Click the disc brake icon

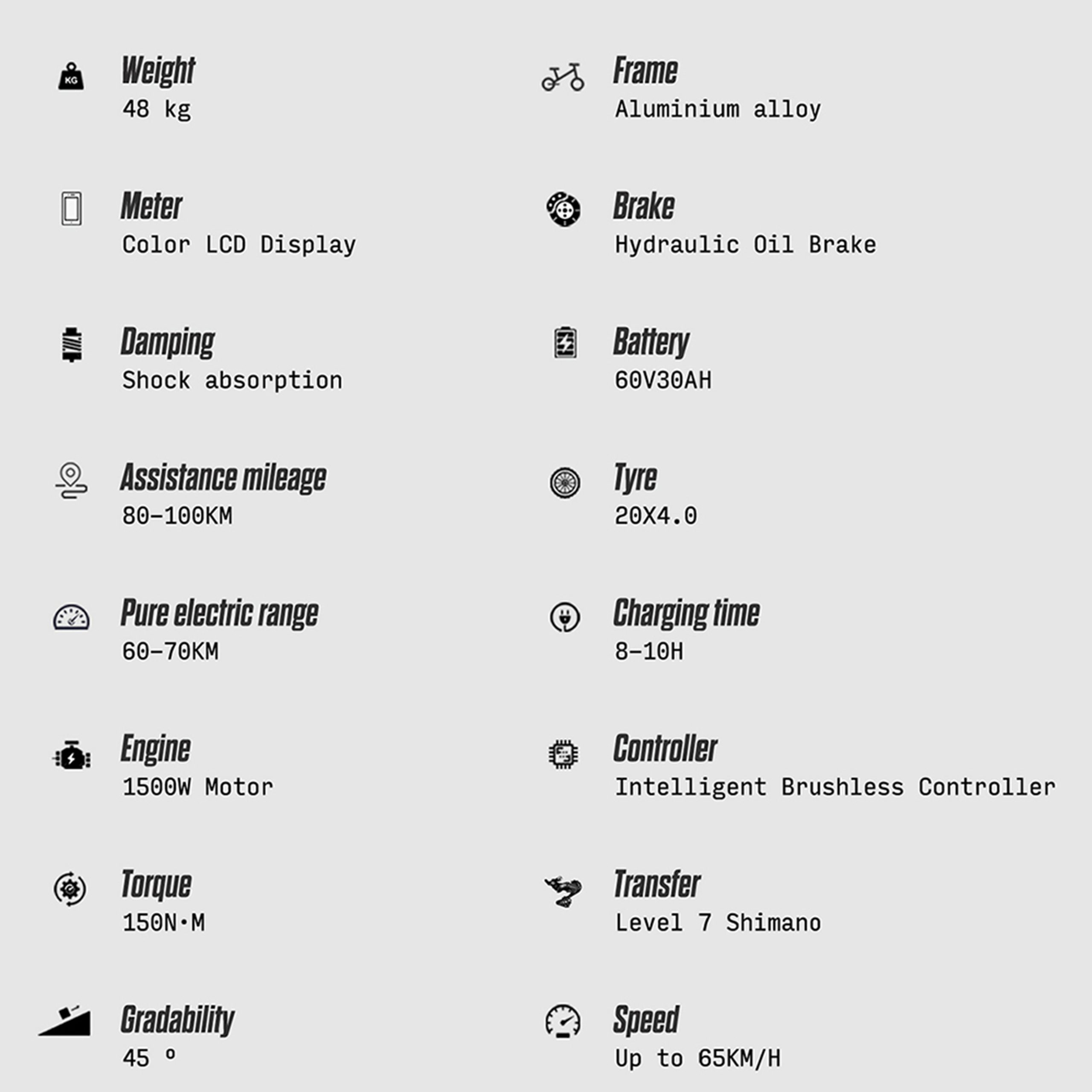pos(563,209)
